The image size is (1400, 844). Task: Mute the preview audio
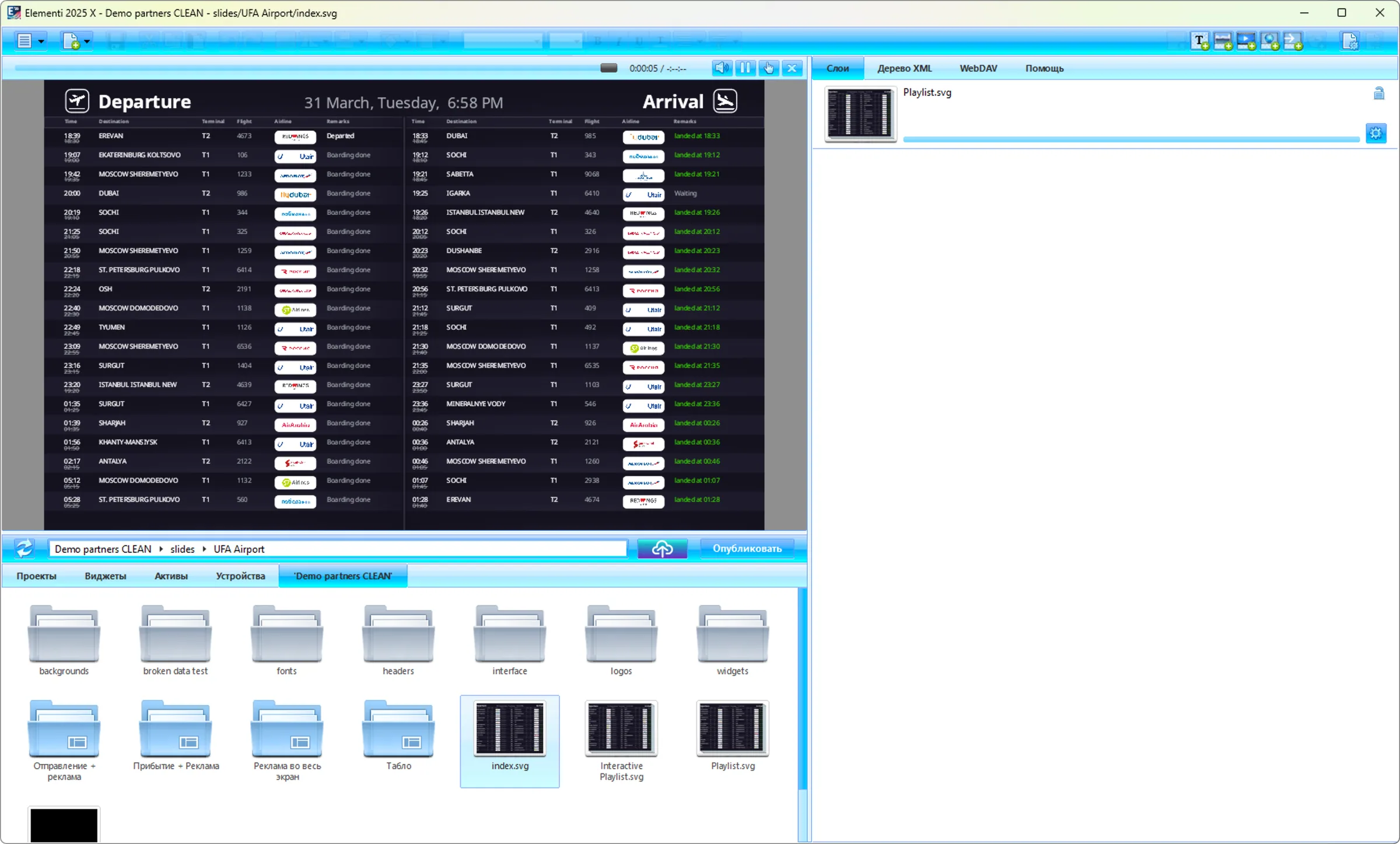[x=722, y=68]
